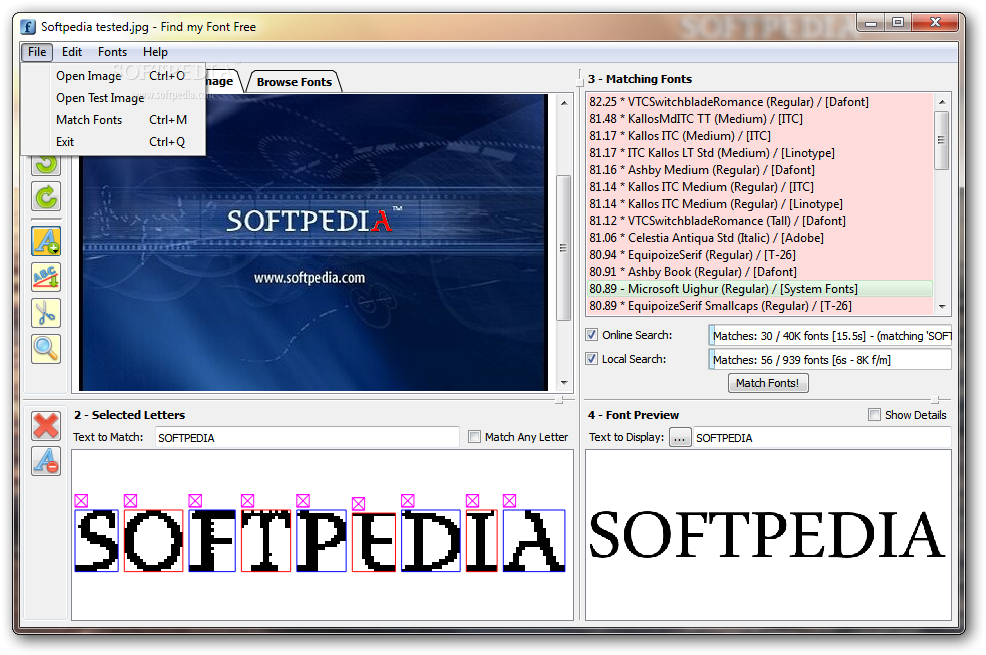The height and width of the screenshot is (655, 986).
Task: Click the Text to Display input field
Action: pos(822,438)
